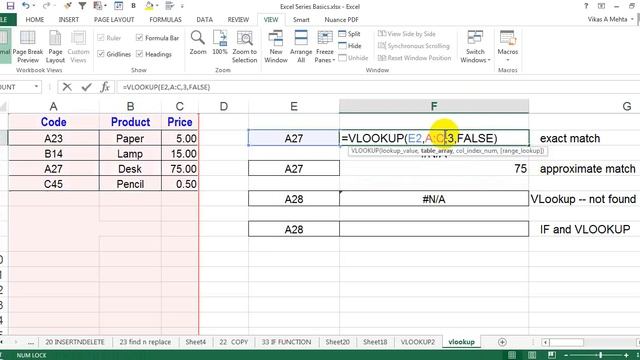Image resolution: width=640 pixels, height=360 pixels.
Task: Adjust the status bar zoom slider
Action: coord(600,355)
